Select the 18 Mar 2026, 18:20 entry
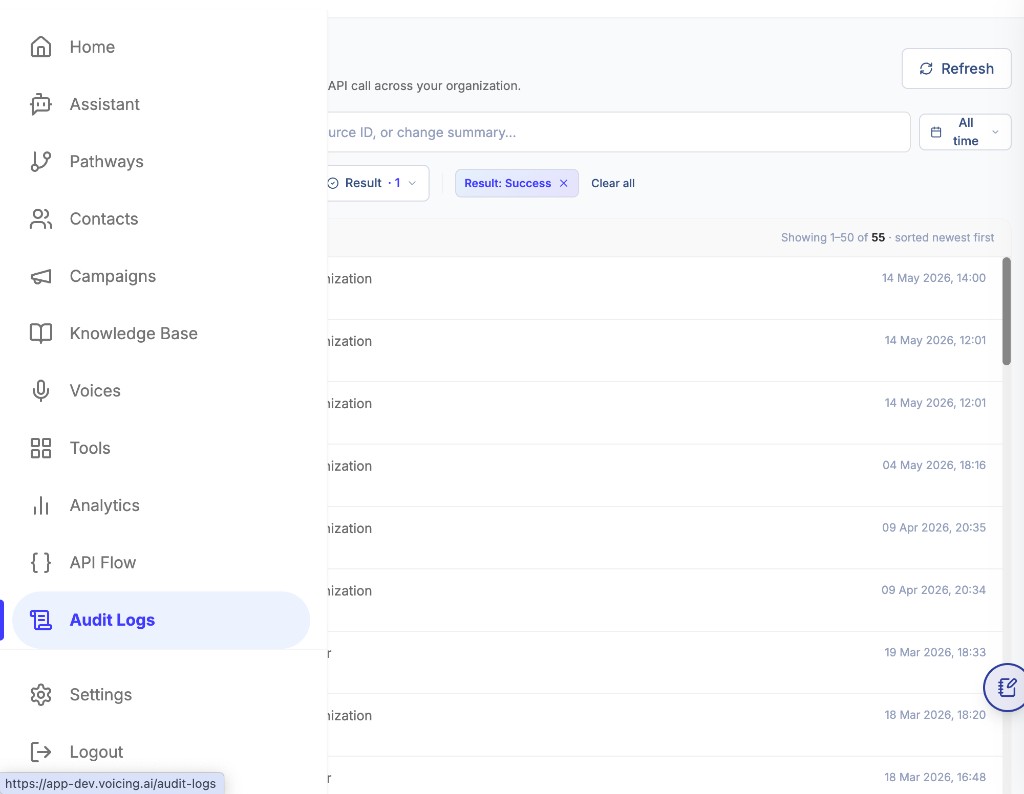Image resolution: width=1024 pixels, height=794 pixels. (664, 725)
